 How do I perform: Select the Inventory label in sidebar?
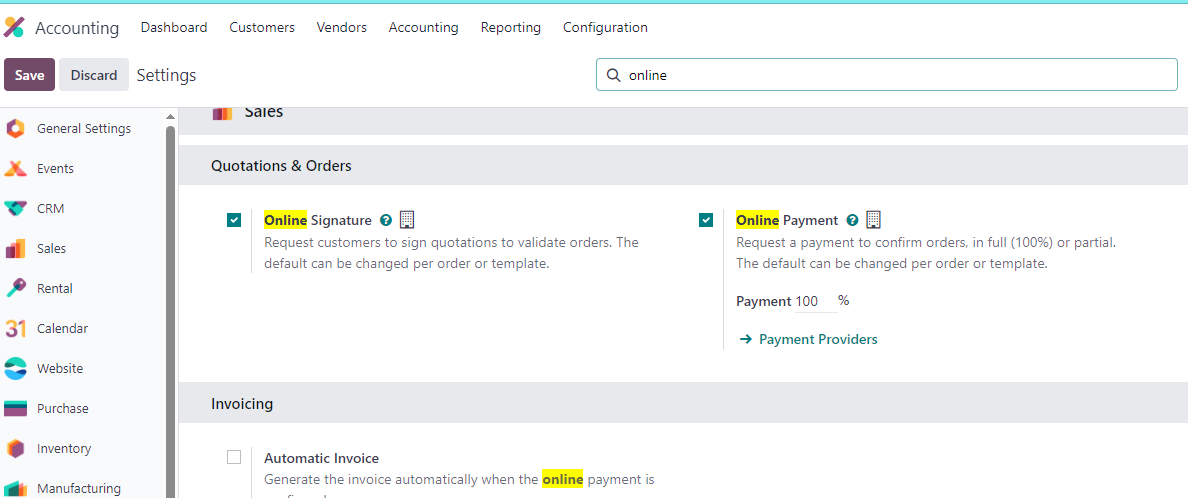pos(64,449)
